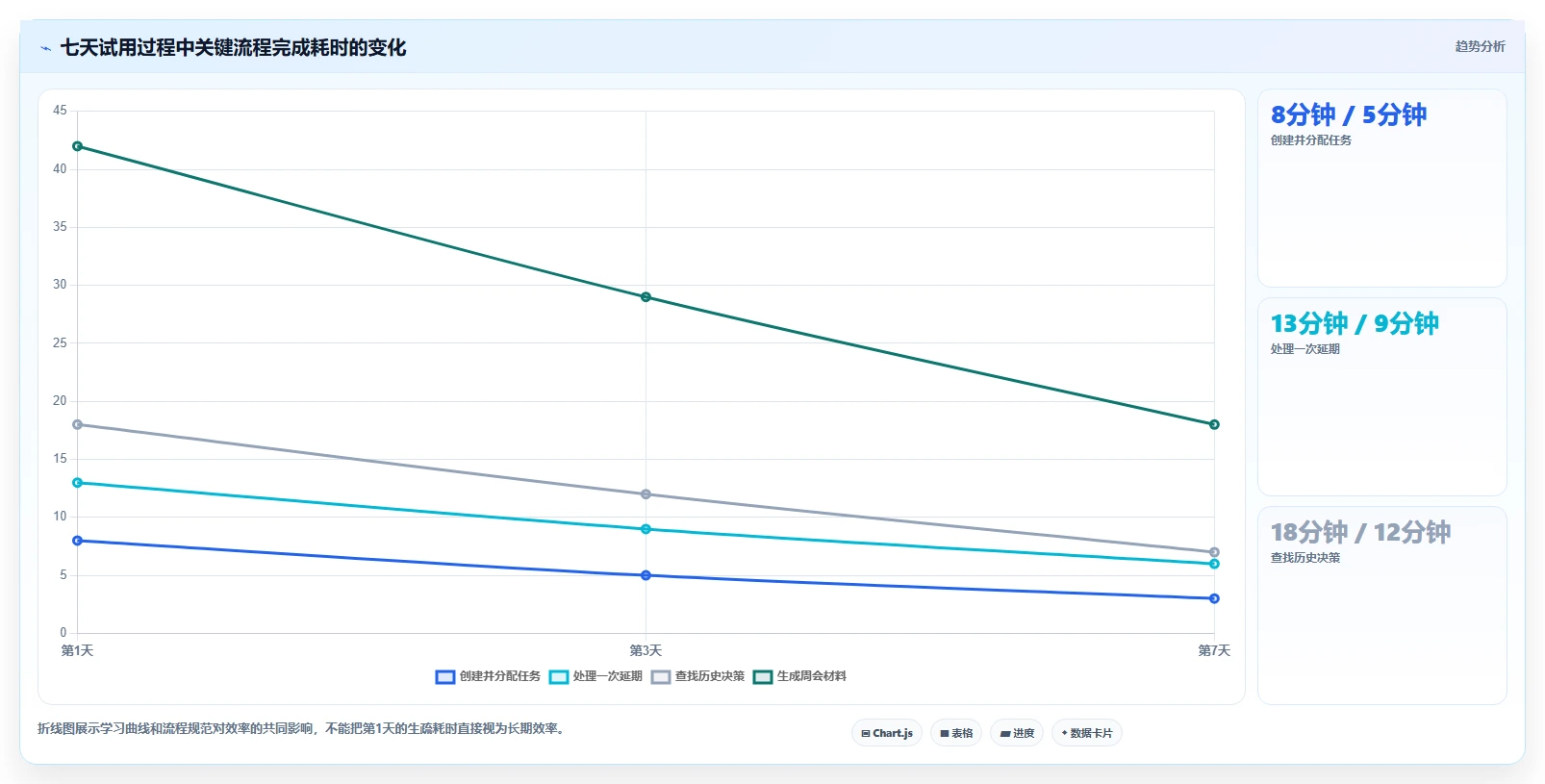Select the 处理一次延期 point at 第7天 (6)
Viewport: 1545px width, 784px height.
(x=1214, y=564)
